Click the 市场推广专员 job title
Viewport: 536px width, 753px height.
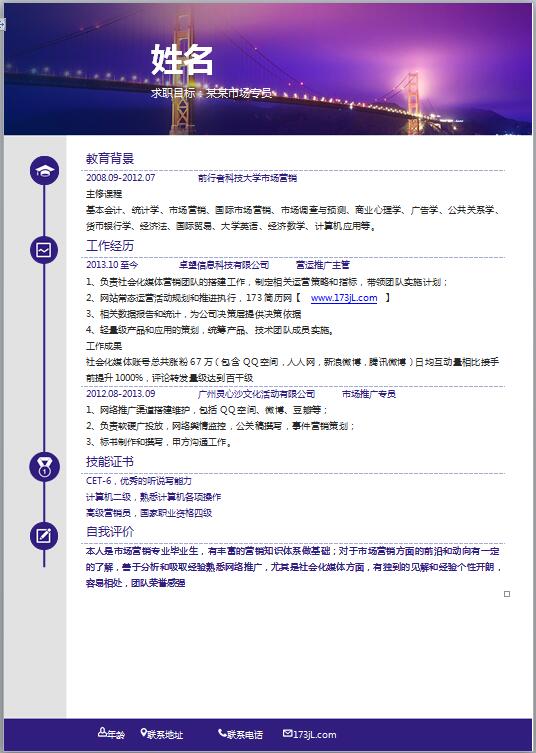pyautogui.click(x=368, y=394)
